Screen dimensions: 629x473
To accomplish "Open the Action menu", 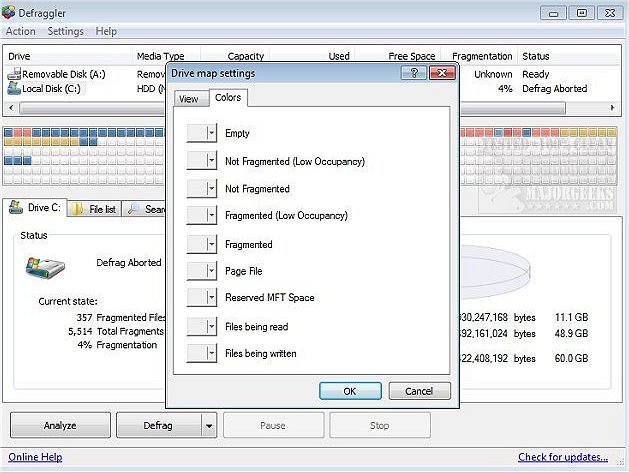I will point(20,31).
